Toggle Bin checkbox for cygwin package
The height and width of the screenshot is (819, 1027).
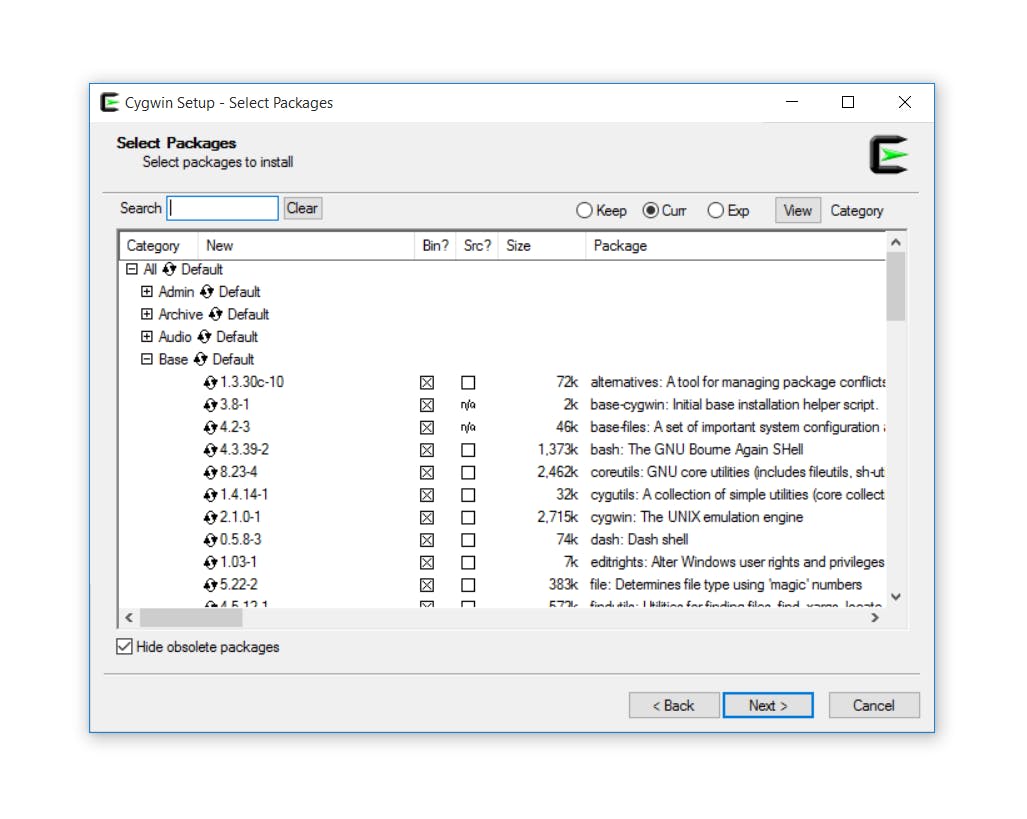pos(427,518)
